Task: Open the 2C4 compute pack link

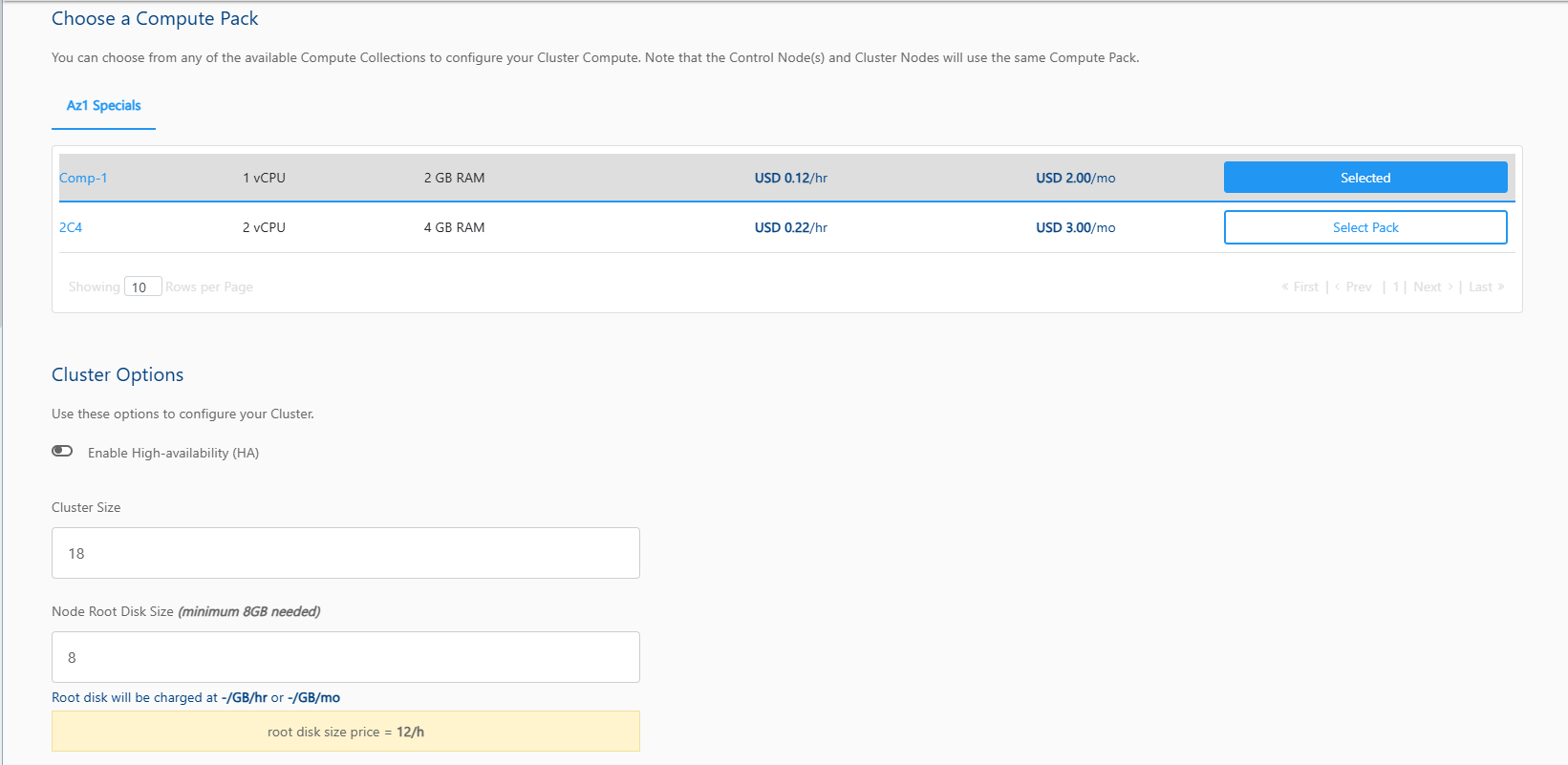Action: coord(71,227)
